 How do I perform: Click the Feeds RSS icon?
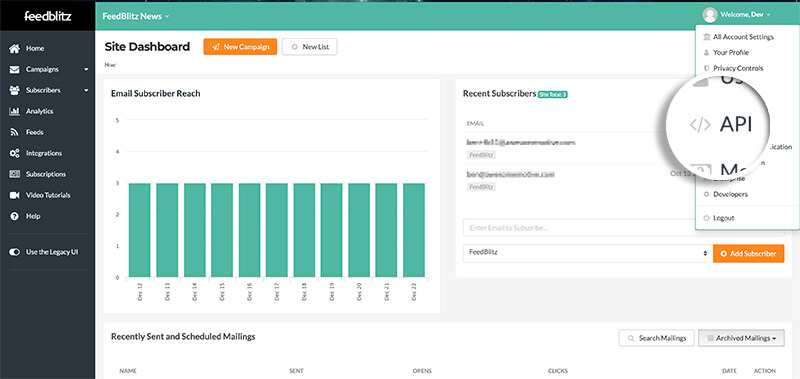(x=15, y=132)
